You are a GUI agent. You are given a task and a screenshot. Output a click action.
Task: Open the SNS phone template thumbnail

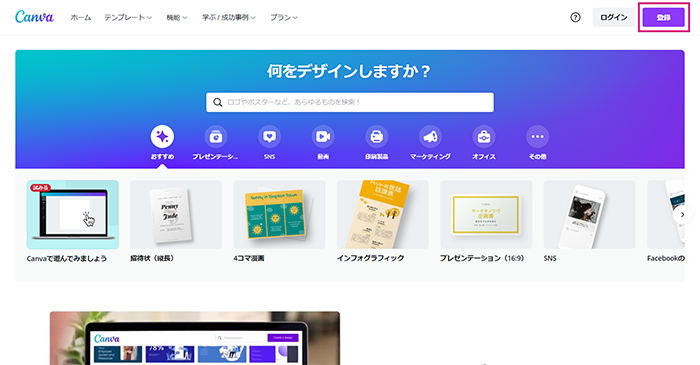[589, 214]
